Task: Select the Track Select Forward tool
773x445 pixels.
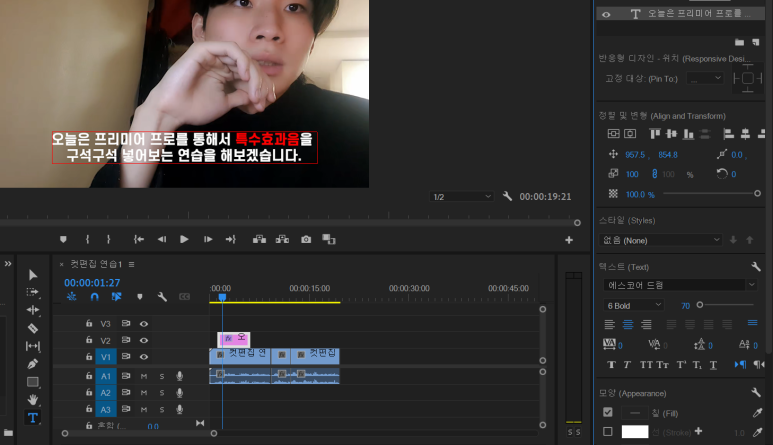Action: pos(33,292)
